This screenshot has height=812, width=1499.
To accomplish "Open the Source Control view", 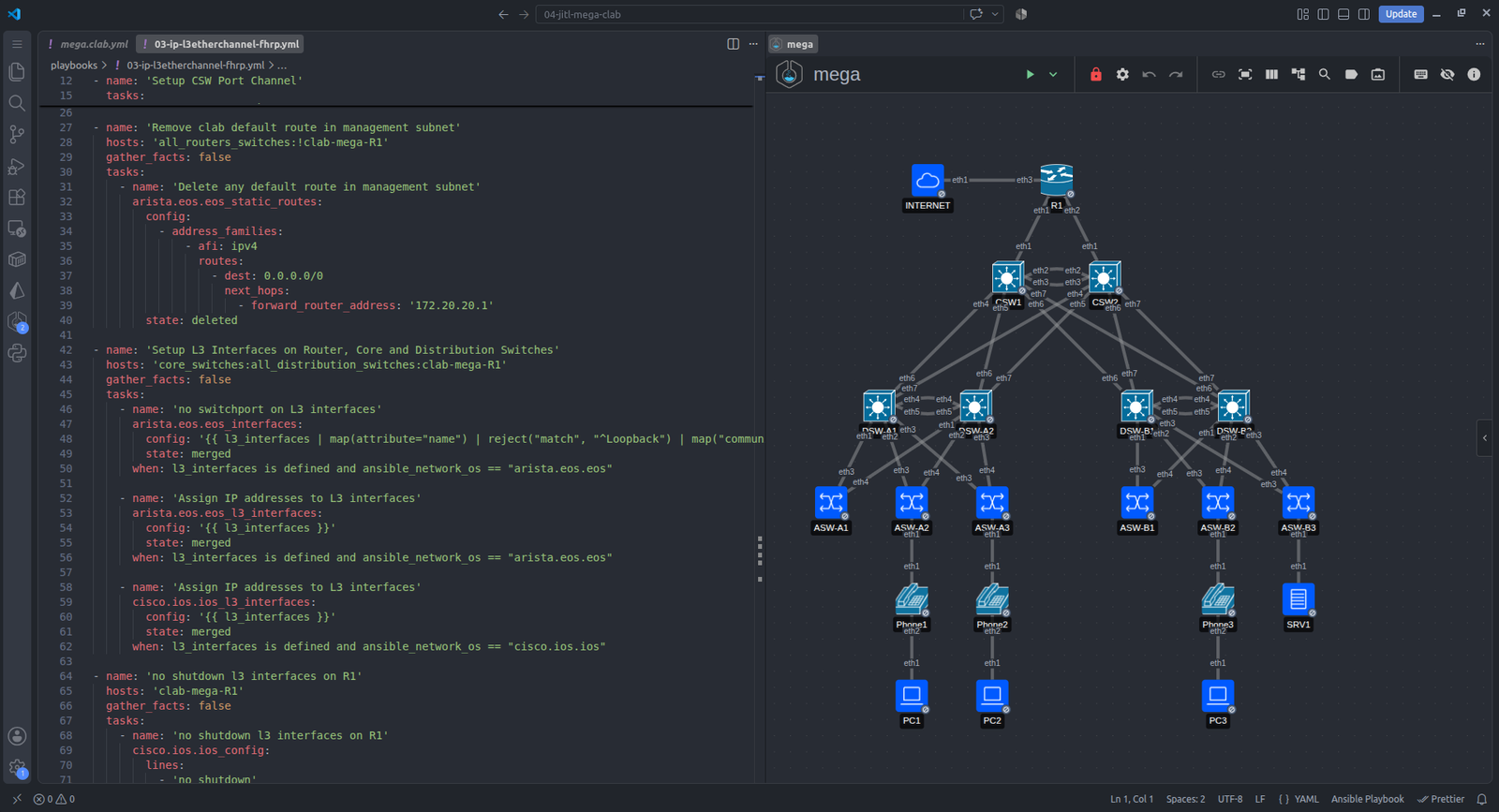I will (x=17, y=134).
